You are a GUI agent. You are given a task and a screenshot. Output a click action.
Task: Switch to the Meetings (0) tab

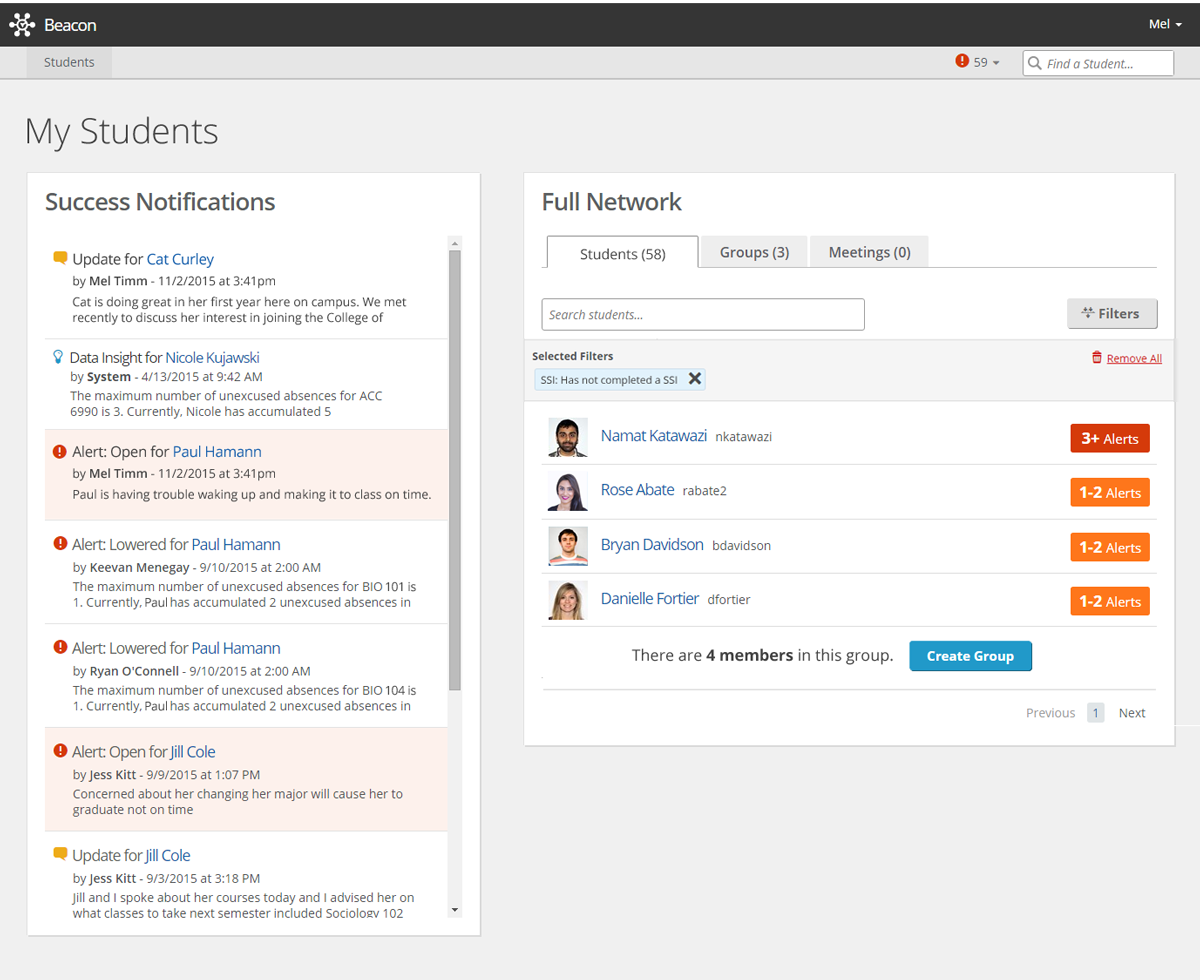869,252
